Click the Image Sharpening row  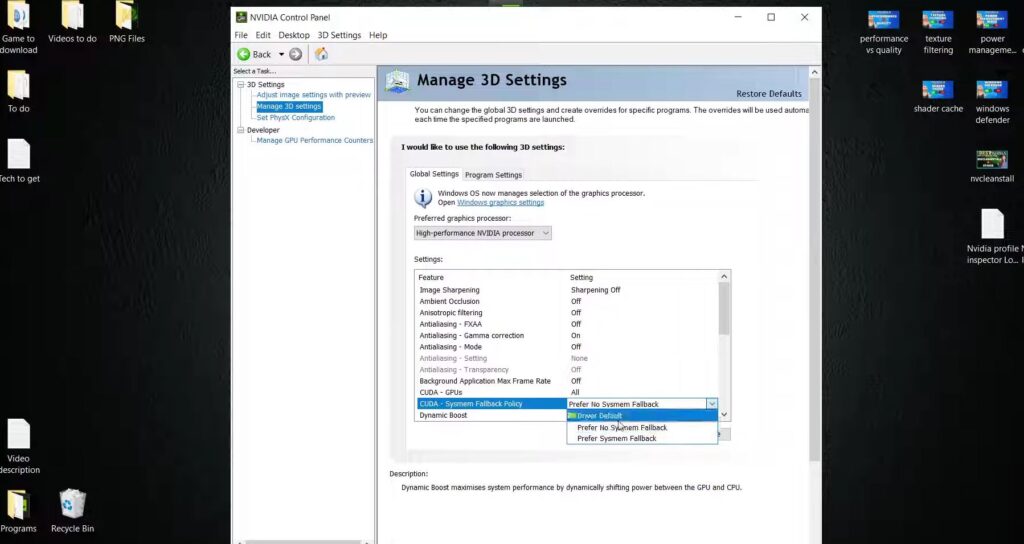pyautogui.click(x=568, y=290)
